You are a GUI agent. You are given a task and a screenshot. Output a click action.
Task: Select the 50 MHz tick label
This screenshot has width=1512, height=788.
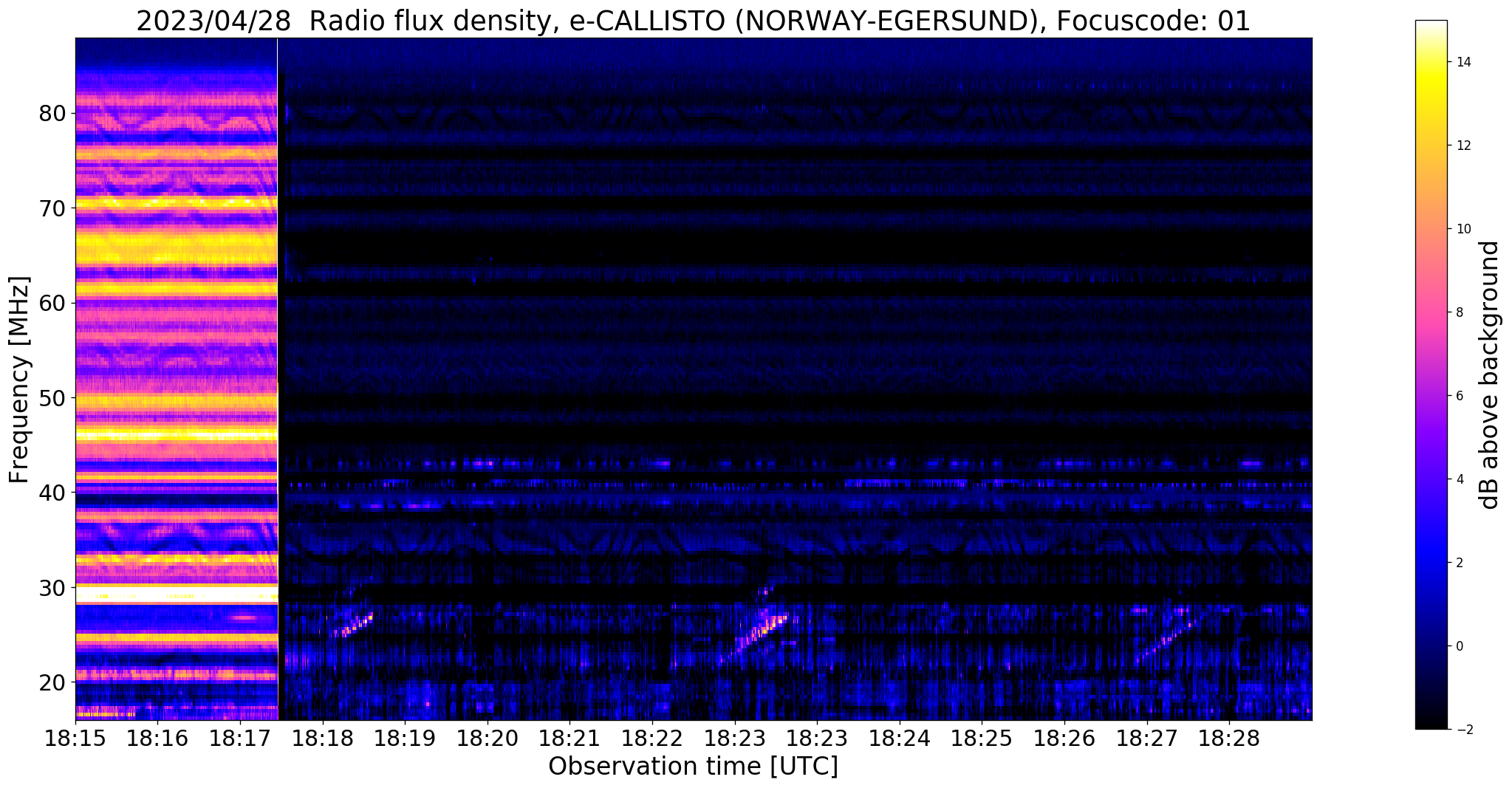point(53,398)
